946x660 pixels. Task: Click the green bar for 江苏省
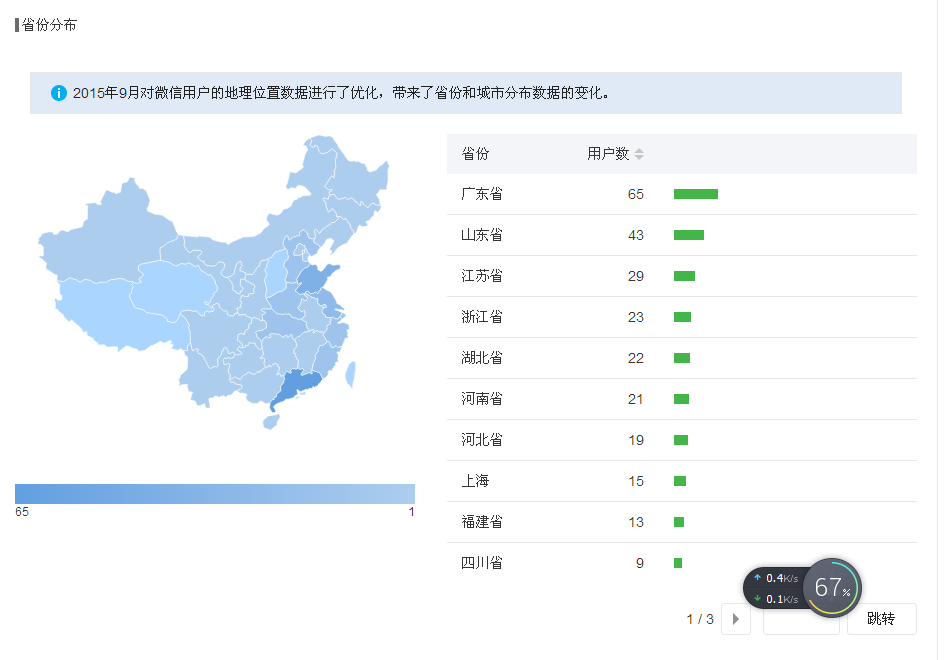coord(684,276)
